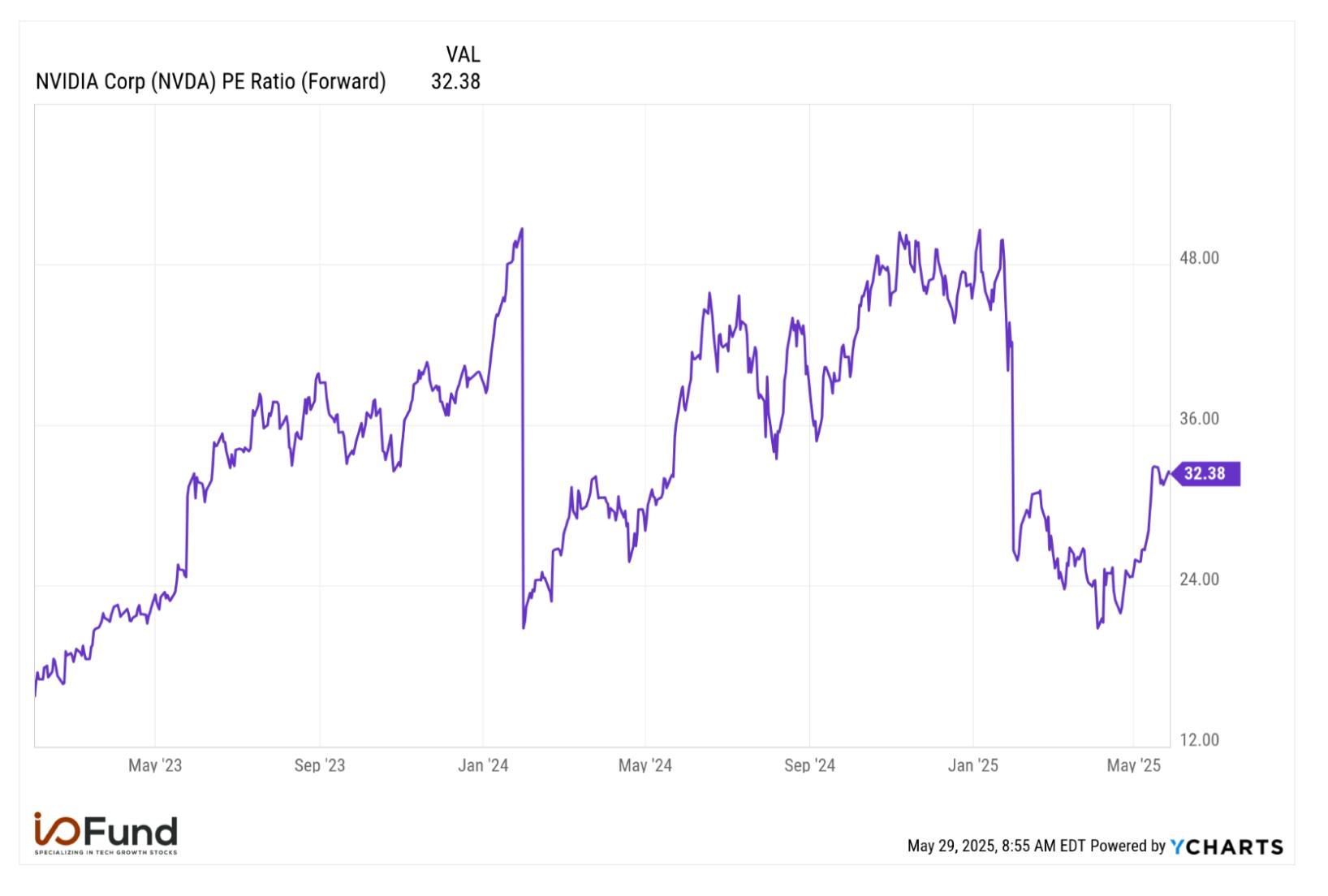1328x896 pixels.
Task: Click the Specializing in Tech Growth Stocks tagline
Action: click(106, 852)
